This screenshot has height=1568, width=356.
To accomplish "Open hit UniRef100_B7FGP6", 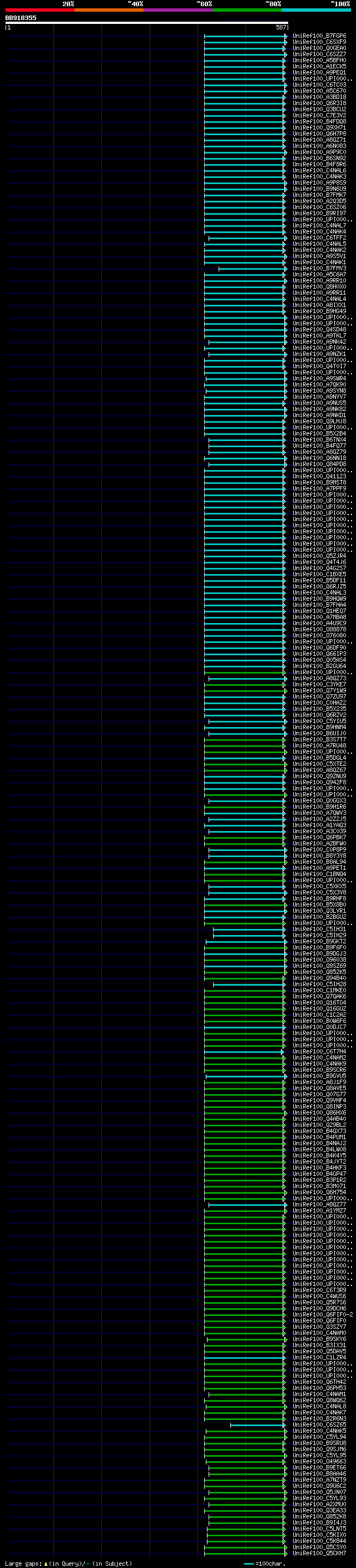I will click(x=319, y=36).
